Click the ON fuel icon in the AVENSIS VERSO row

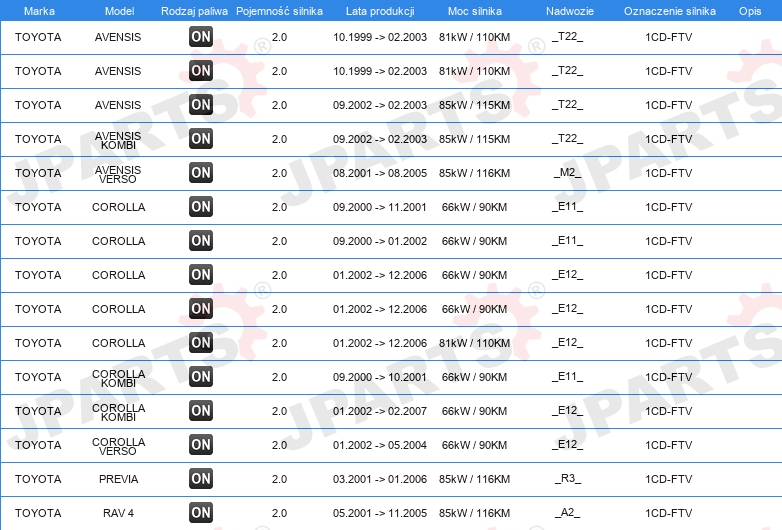[x=201, y=173]
